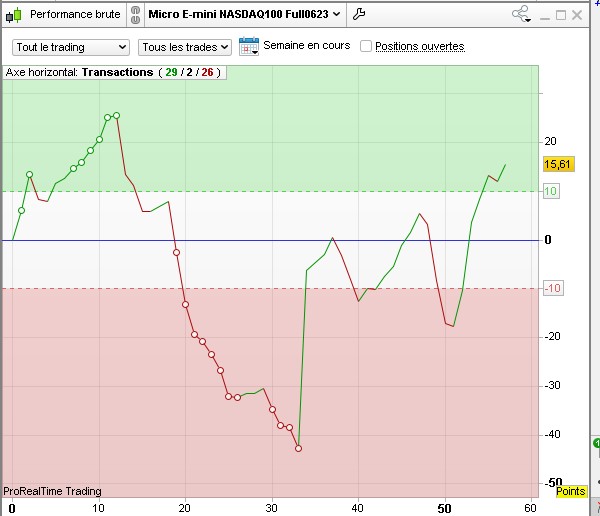Click the Performance brute title text

click(x=75, y=15)
